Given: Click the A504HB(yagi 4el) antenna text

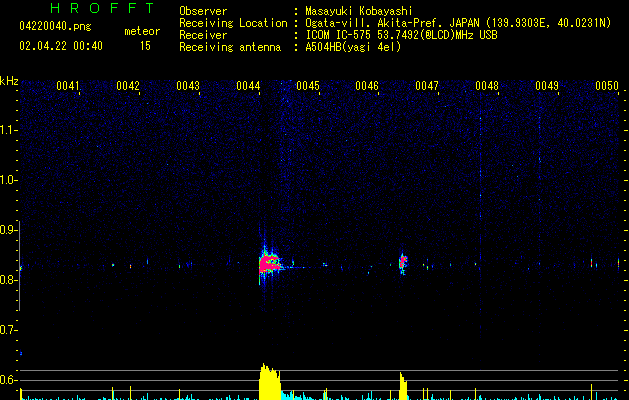Looking at the screenshot, I should 353,47.
